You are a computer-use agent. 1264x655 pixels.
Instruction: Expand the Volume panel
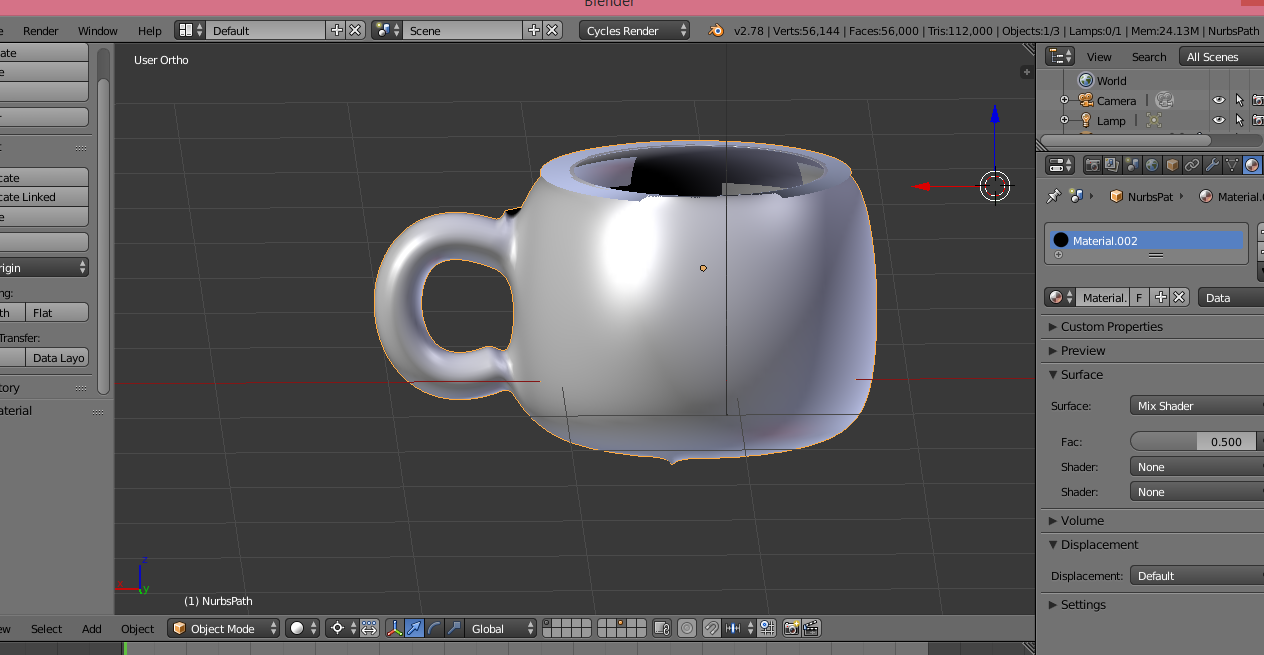click(x=1081, y=521)
